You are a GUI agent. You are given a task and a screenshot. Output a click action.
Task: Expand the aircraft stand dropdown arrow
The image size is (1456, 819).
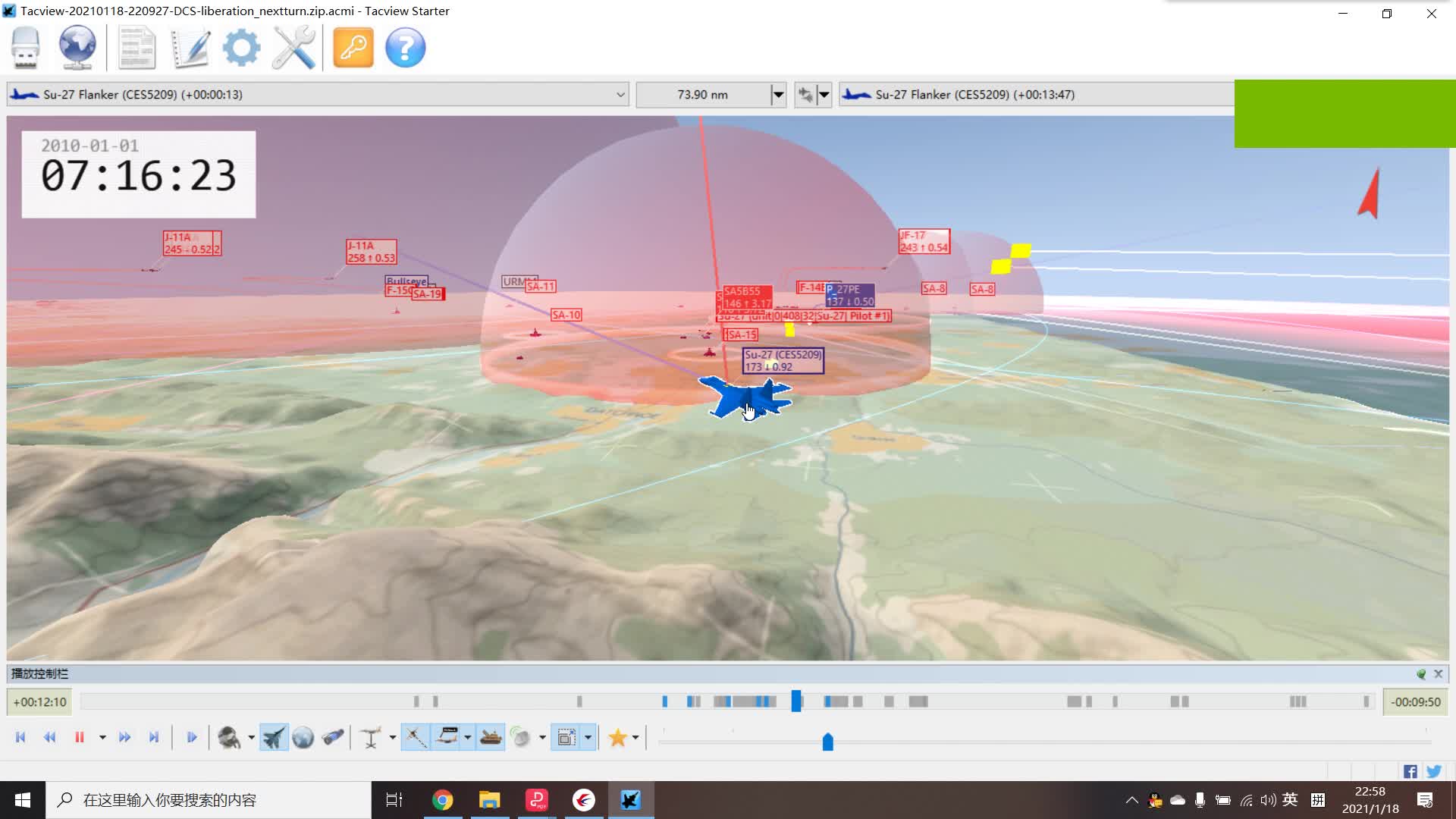coord(392,737)
